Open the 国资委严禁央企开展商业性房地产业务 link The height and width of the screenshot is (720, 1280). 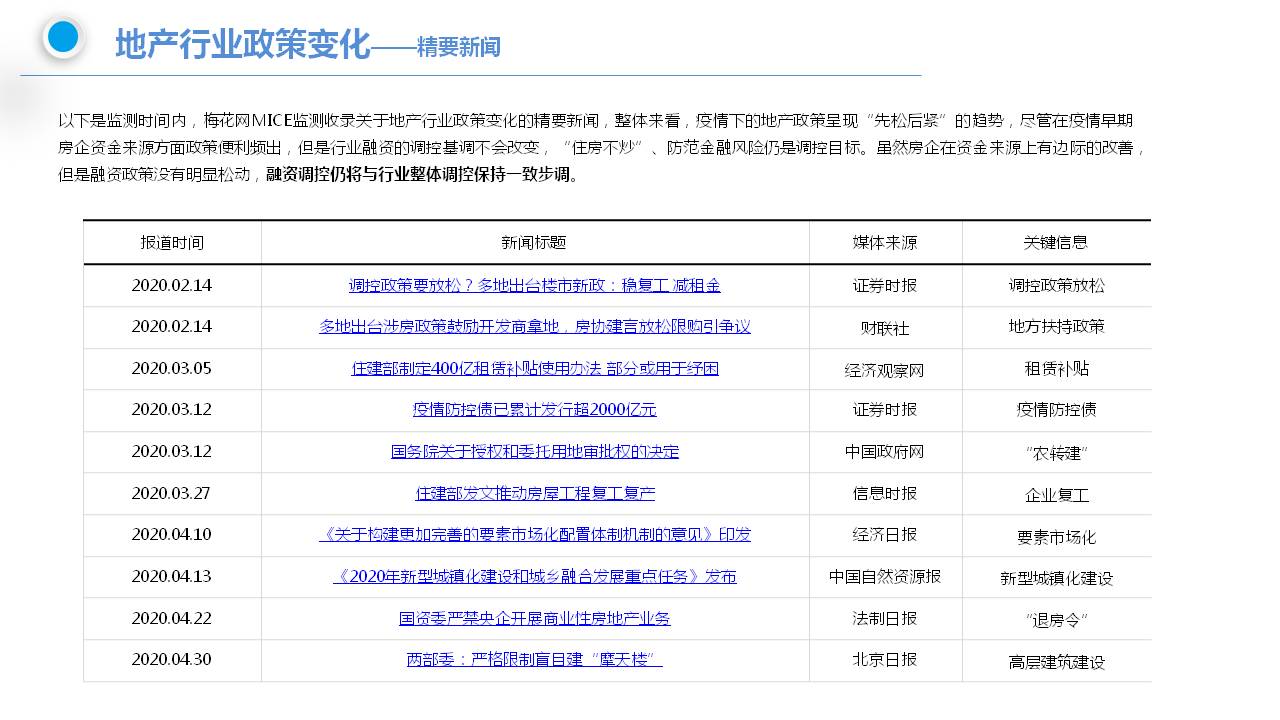(x=534, y=618)
